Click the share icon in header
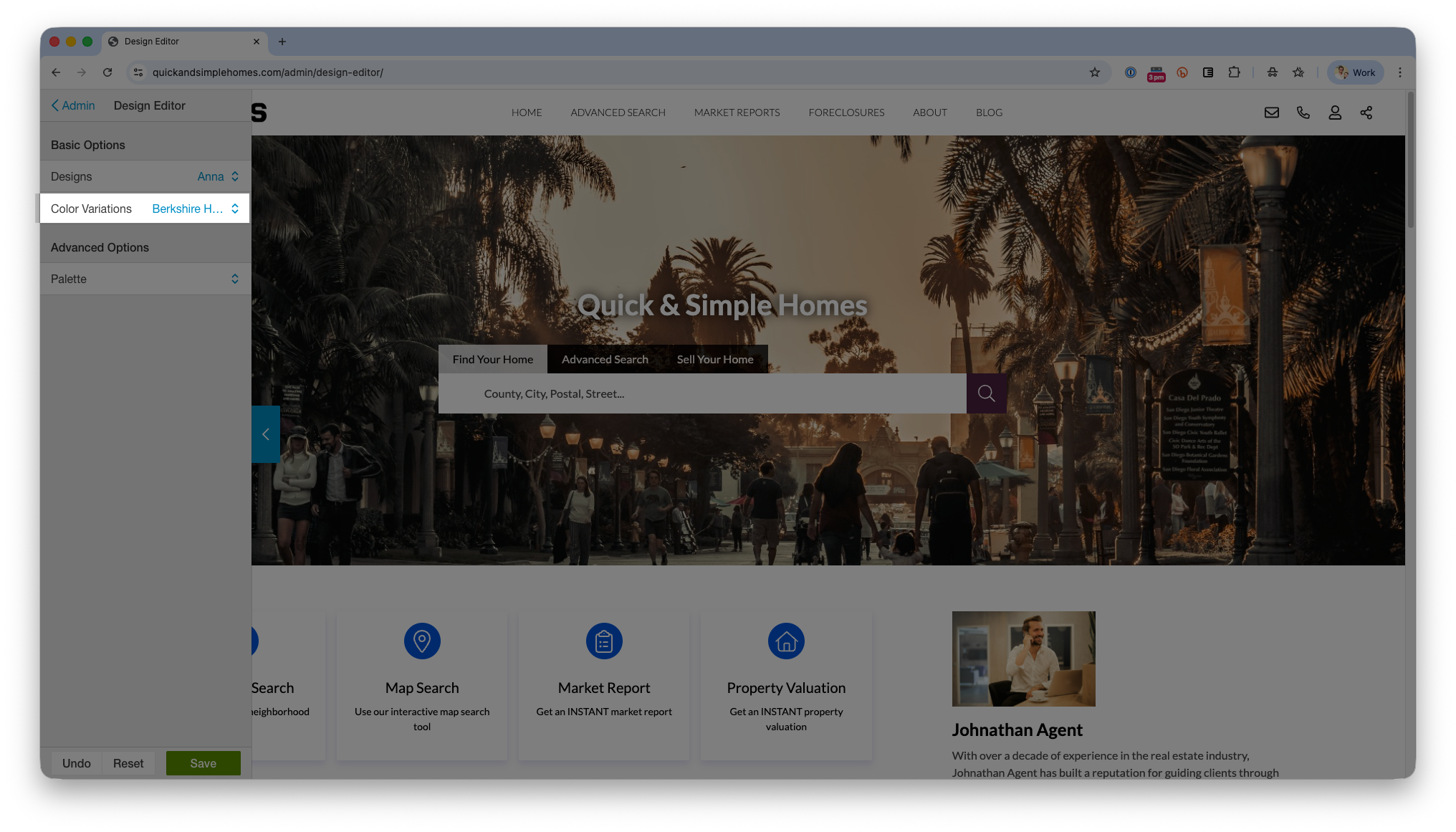 coord(1366,113)
